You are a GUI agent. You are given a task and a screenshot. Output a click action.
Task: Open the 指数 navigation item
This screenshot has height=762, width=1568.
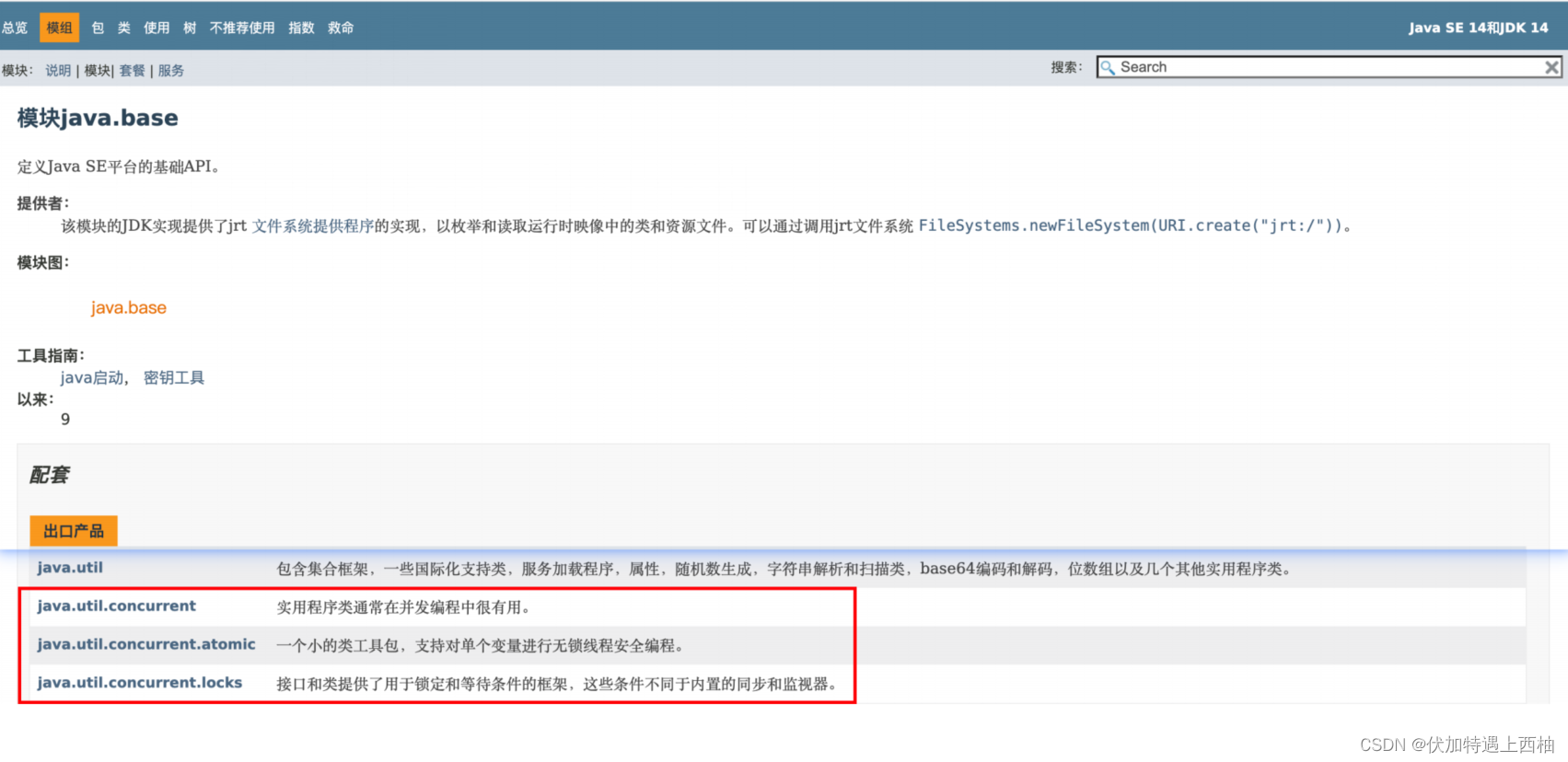click(301, 28)
